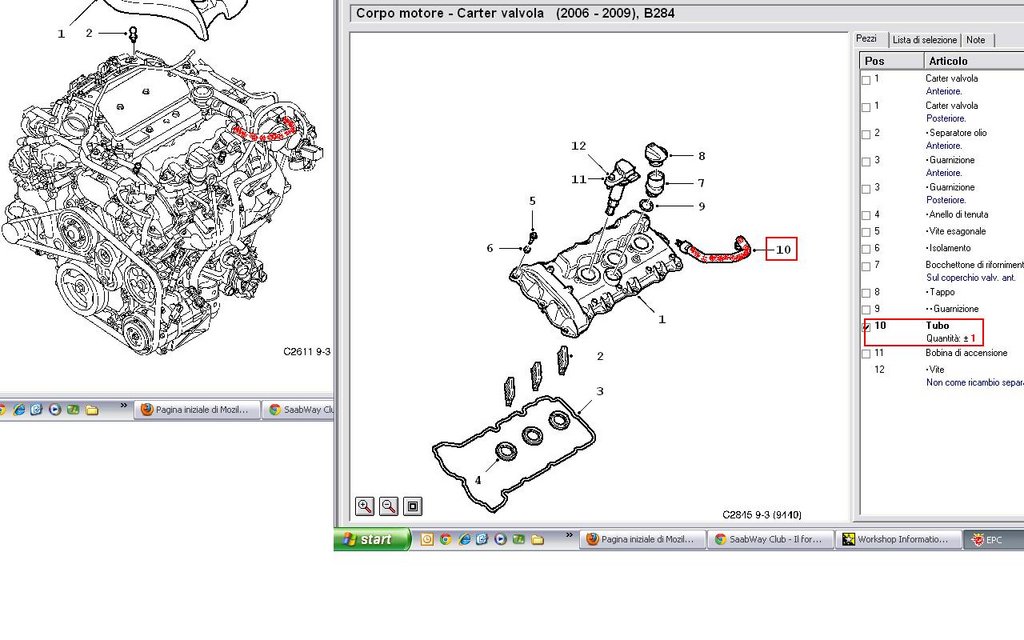Select 'Isolamento' text in list

(950, 248)
